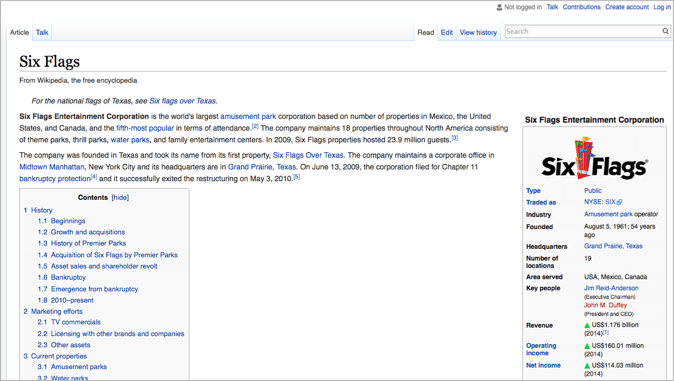Jump to 3.1 Amusement parks
674x381 pixels.
point(72,367)
